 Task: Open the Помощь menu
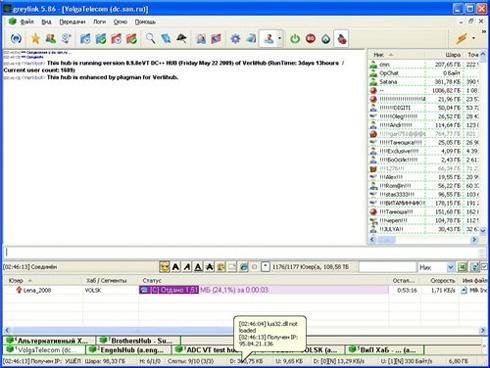pyautogui.click(x=145, y=22)
